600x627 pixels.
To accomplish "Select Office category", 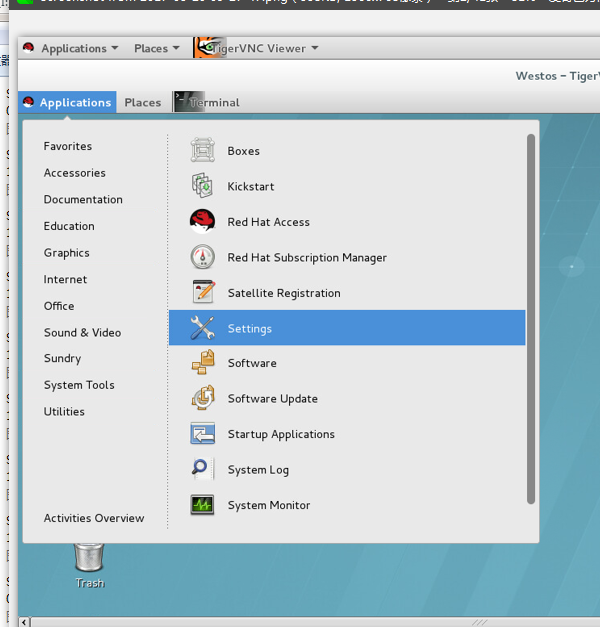I will [x=59, y=306].
